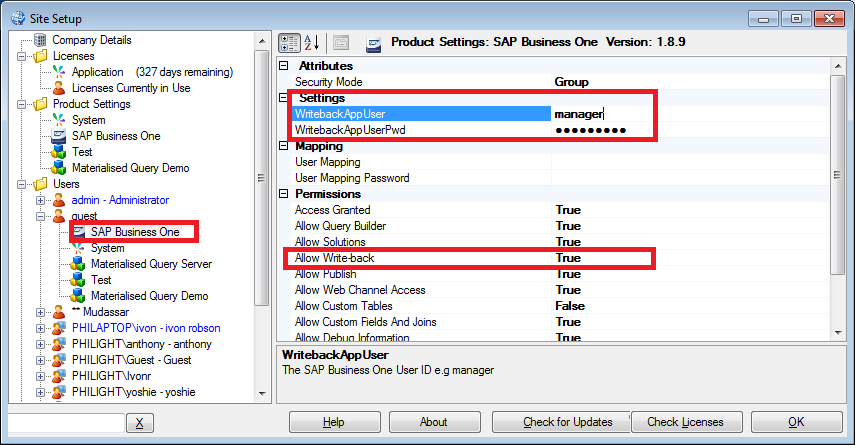Click the WritebackAppUser value field

(x=691, y=114)
